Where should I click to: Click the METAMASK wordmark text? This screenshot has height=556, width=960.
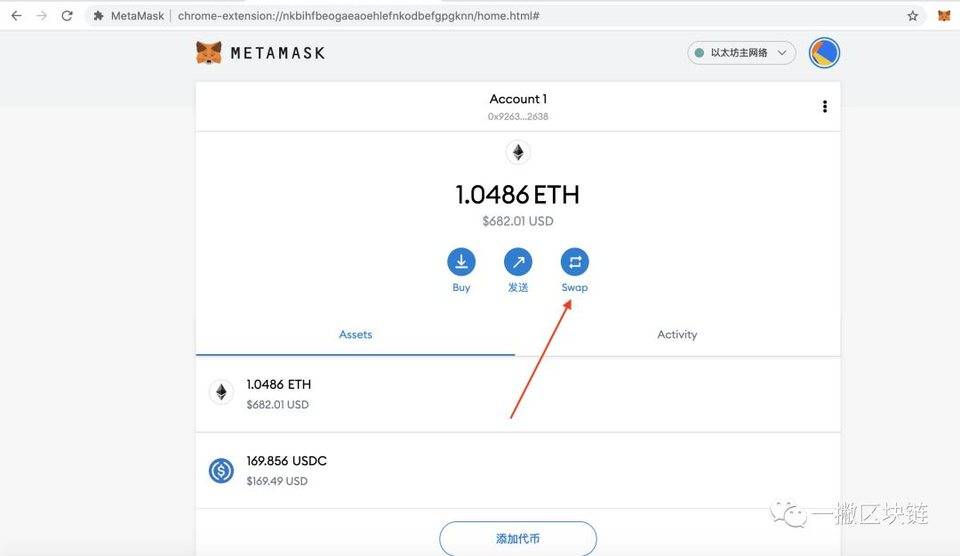tap(278, 53)
